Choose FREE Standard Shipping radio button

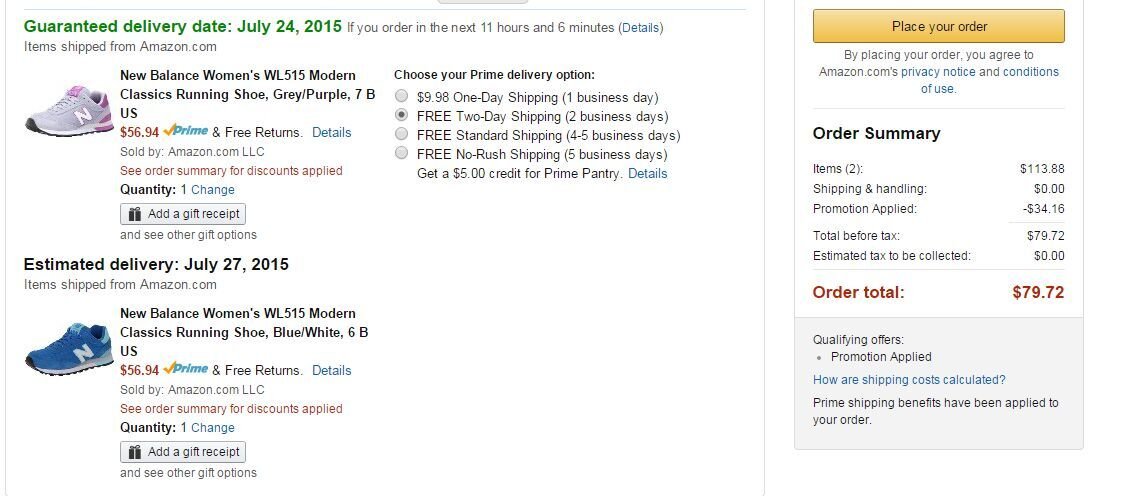point(402,134)
